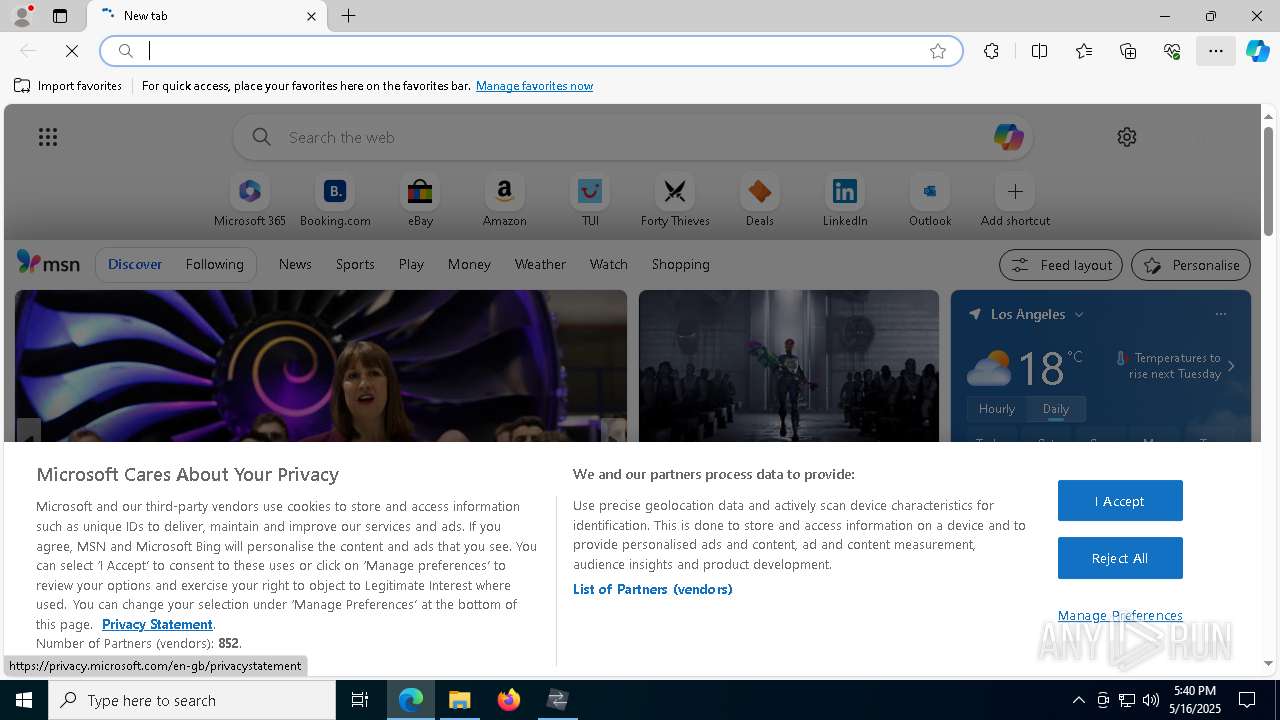Open Split screen view

pos(1039,51)
